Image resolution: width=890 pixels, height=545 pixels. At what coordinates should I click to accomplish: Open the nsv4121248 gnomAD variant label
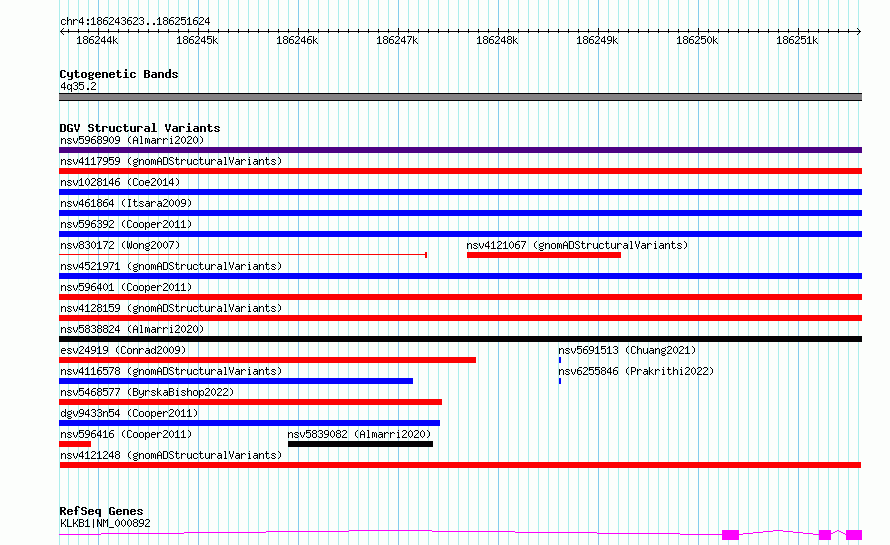pyautogui.click(x=171, y=455)
